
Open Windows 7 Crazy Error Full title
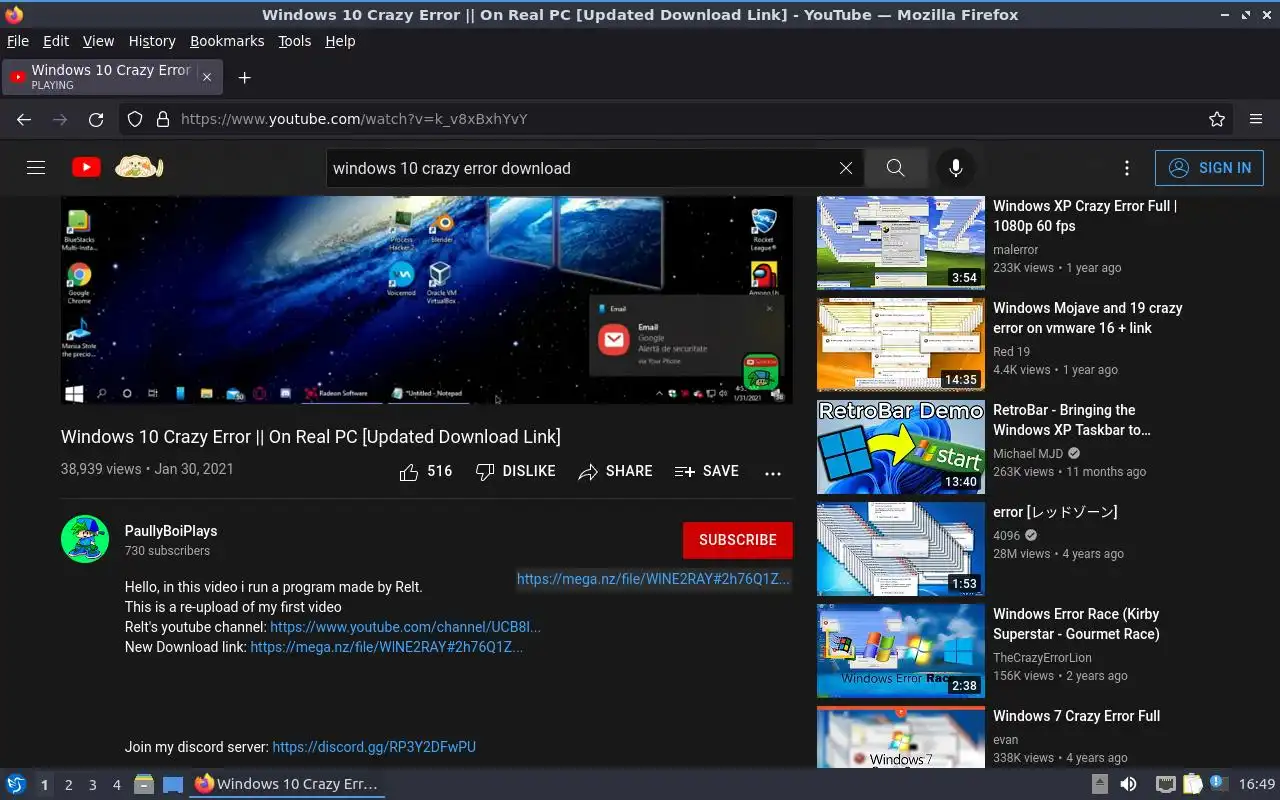click(x=1077, y=716)
